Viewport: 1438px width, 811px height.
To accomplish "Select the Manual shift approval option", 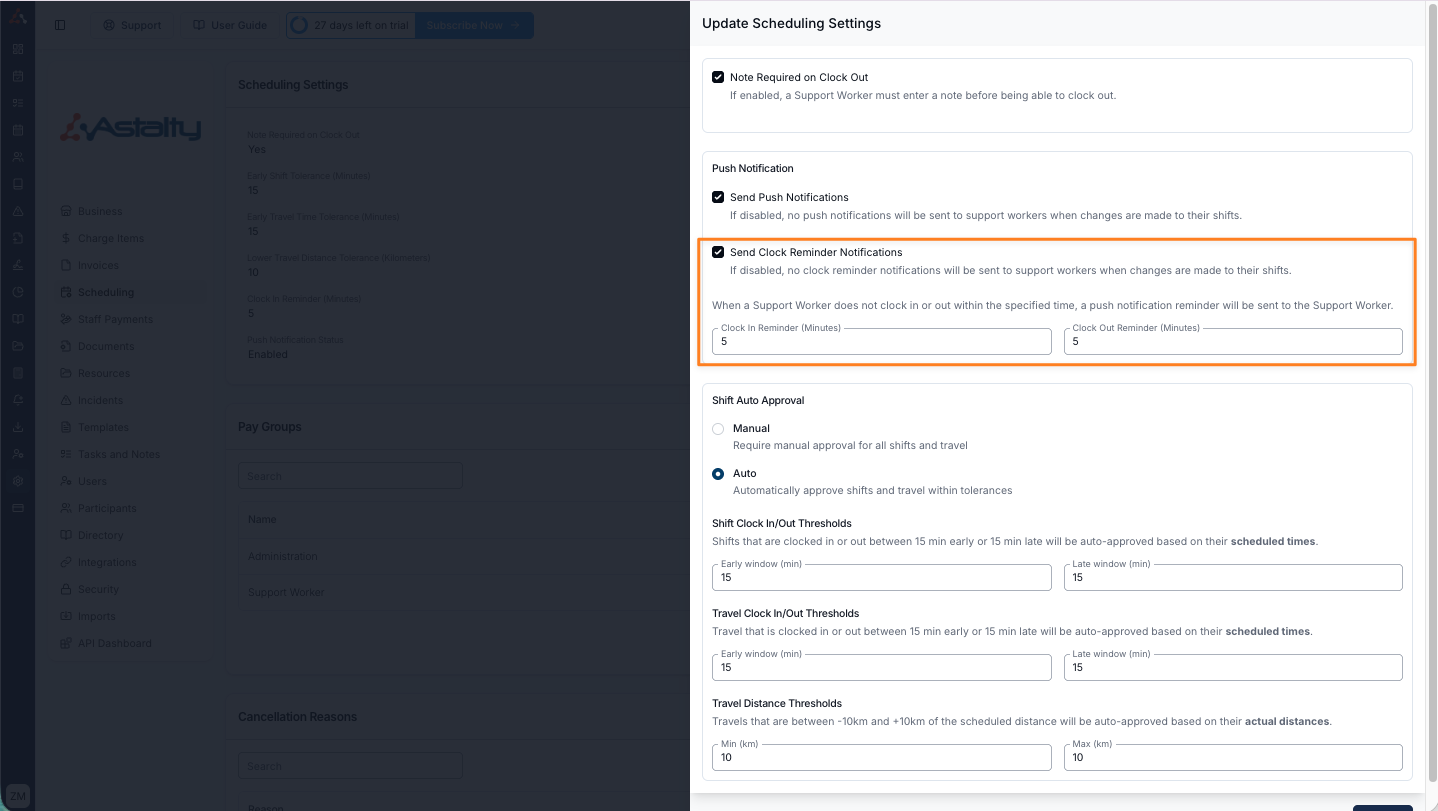I will pyautogui.click(x=718, y=429).
